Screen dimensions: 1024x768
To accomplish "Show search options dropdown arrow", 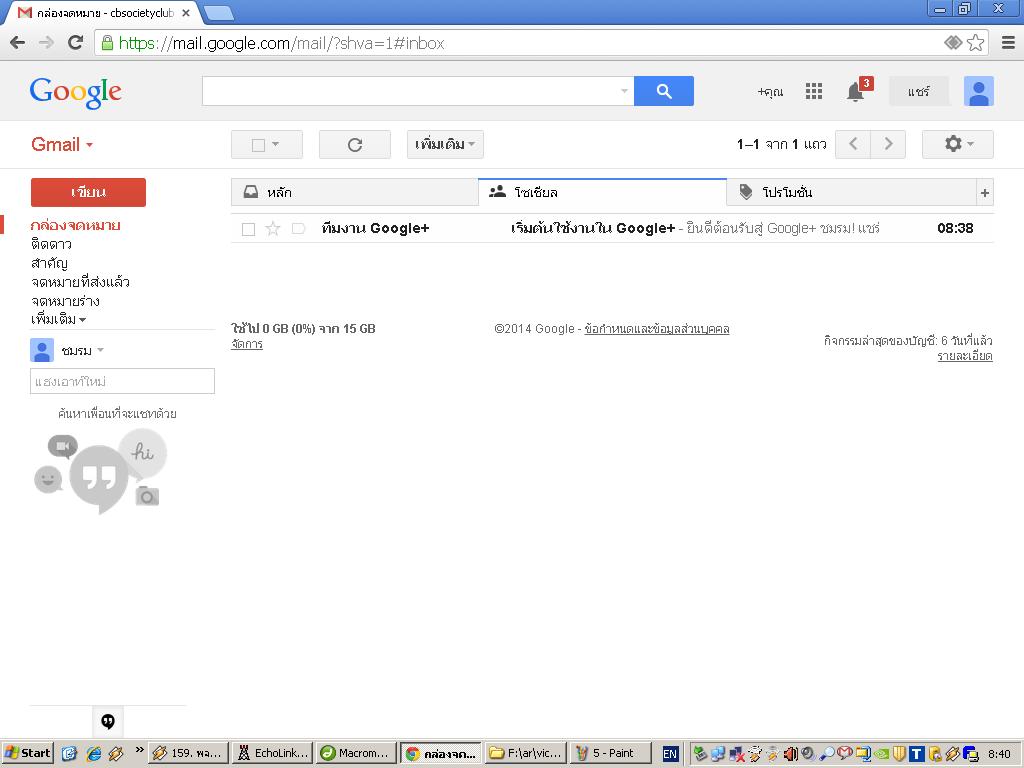I will [624, 91].
